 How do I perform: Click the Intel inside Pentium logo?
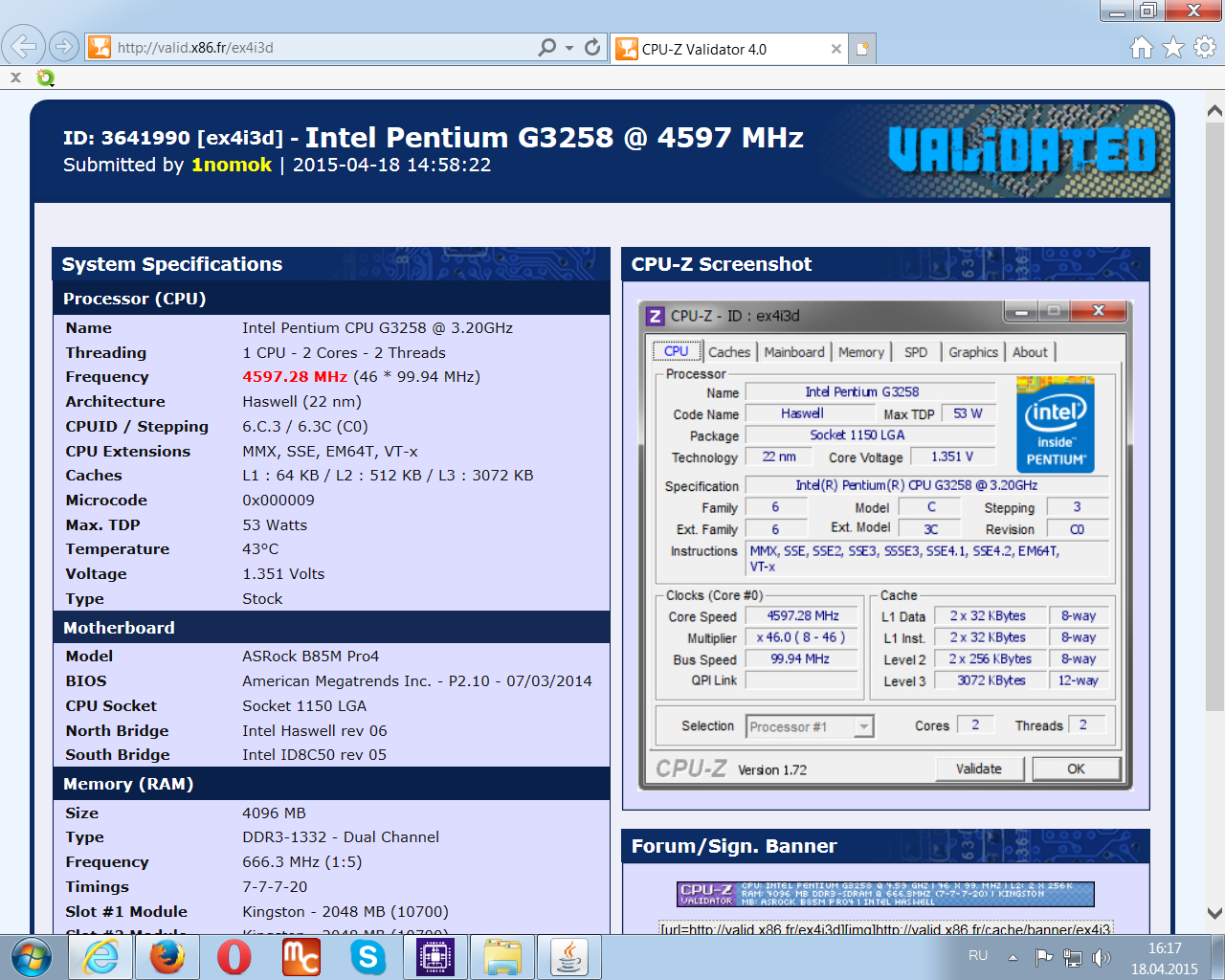pyautogui.click(x=1056, y=424)
